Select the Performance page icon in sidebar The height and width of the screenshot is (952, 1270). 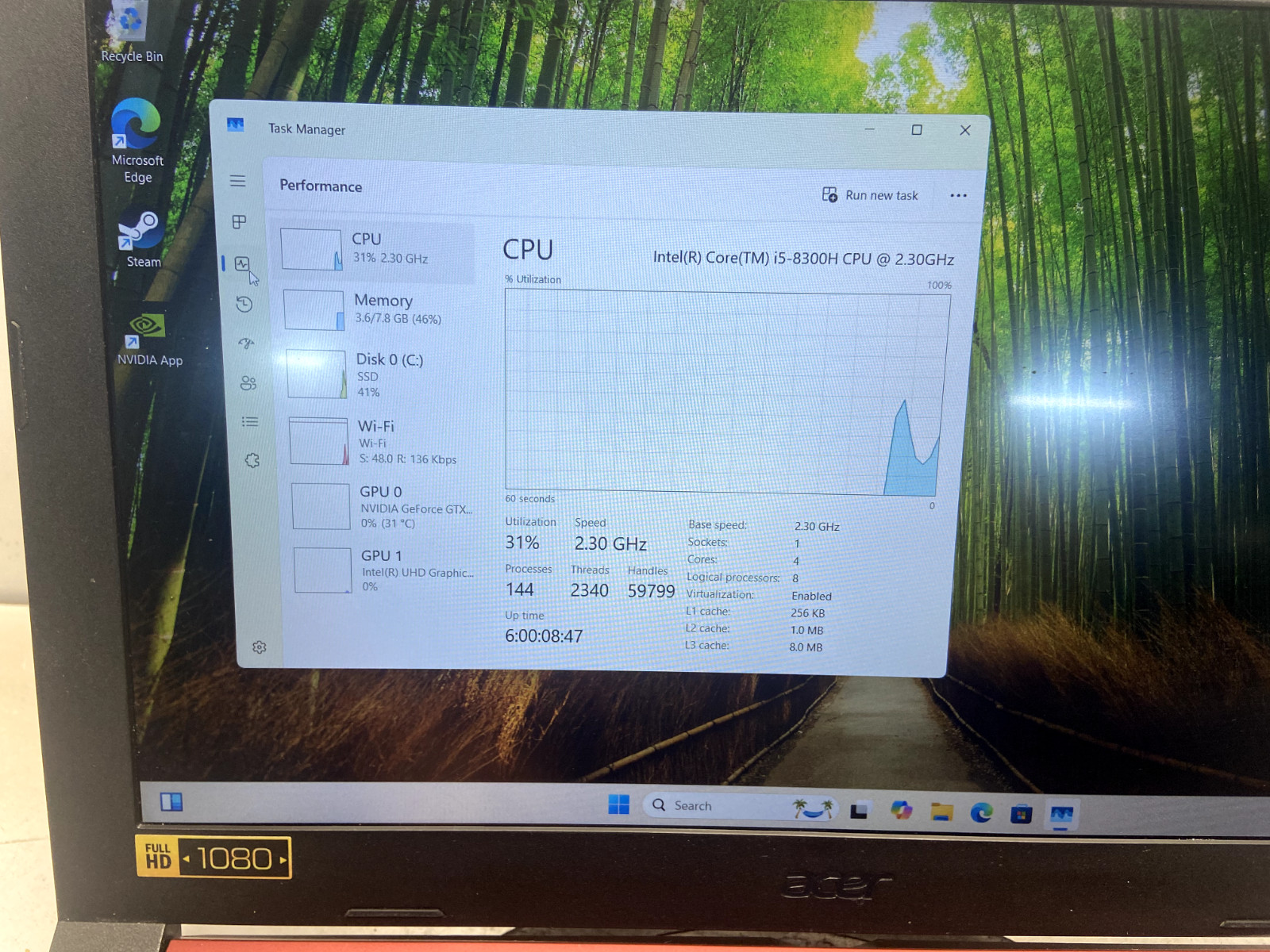242,263
